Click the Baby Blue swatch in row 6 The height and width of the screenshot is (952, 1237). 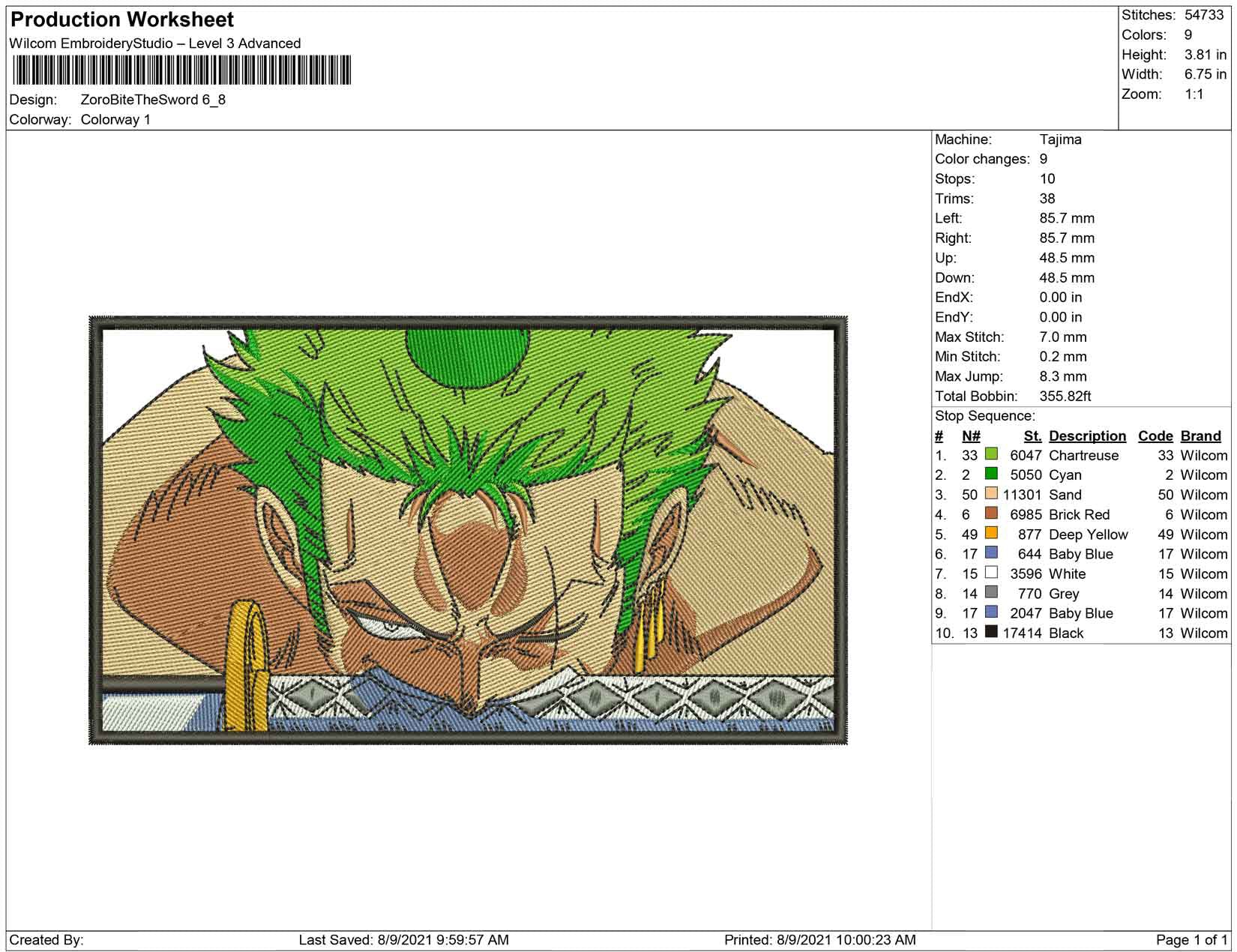(991, 552)
